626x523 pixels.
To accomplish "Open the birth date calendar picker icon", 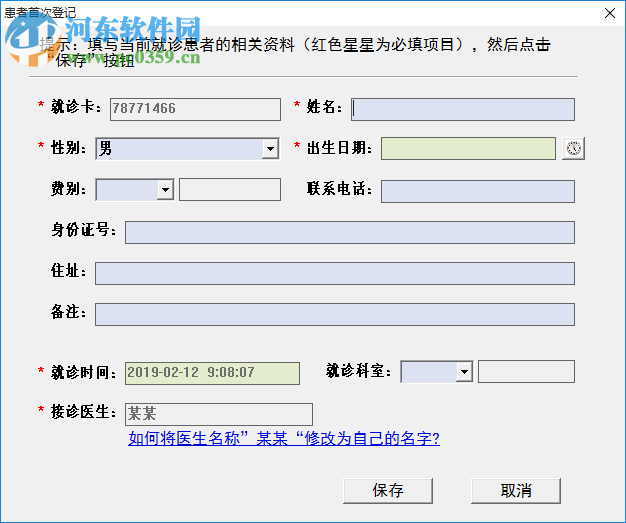I will click(573, 149).
